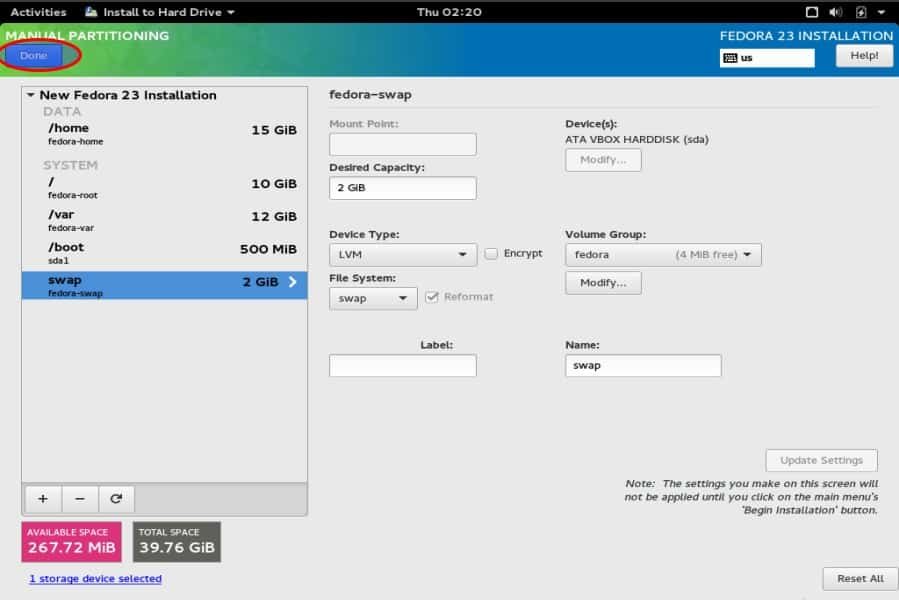Open the 1 storage device selected link
This screenshot has width=899, height=600.
(95, 578)
